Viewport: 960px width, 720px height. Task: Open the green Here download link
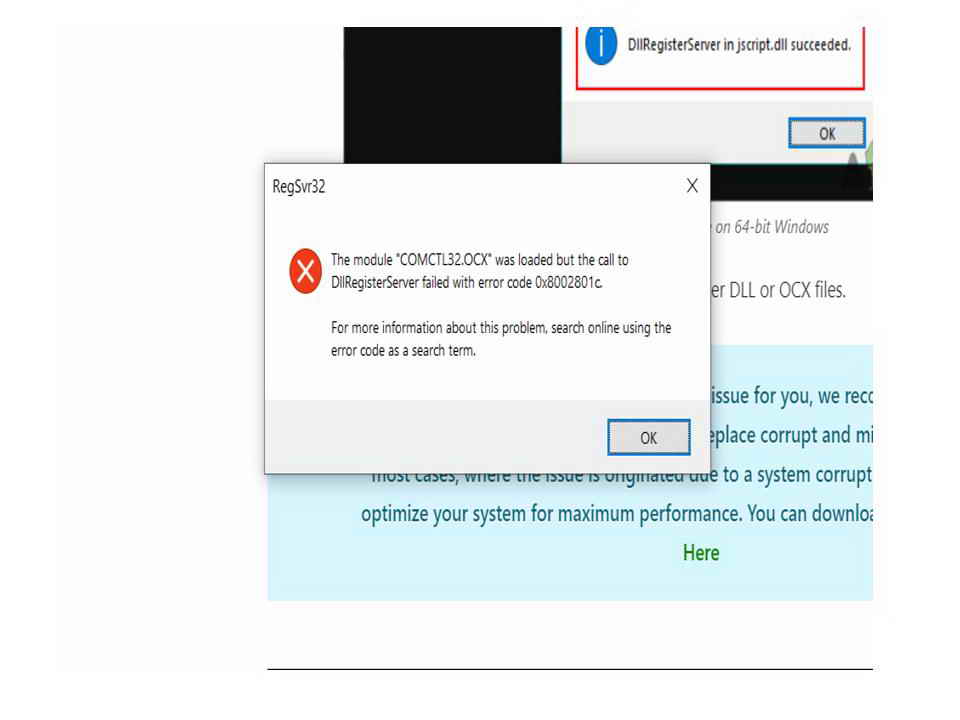[x=701, y=553]
